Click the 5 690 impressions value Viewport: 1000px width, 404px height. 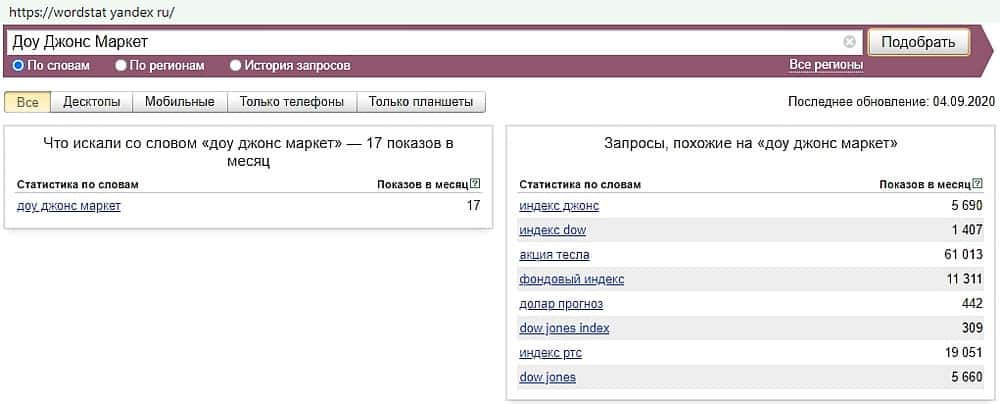coord(967,206)
